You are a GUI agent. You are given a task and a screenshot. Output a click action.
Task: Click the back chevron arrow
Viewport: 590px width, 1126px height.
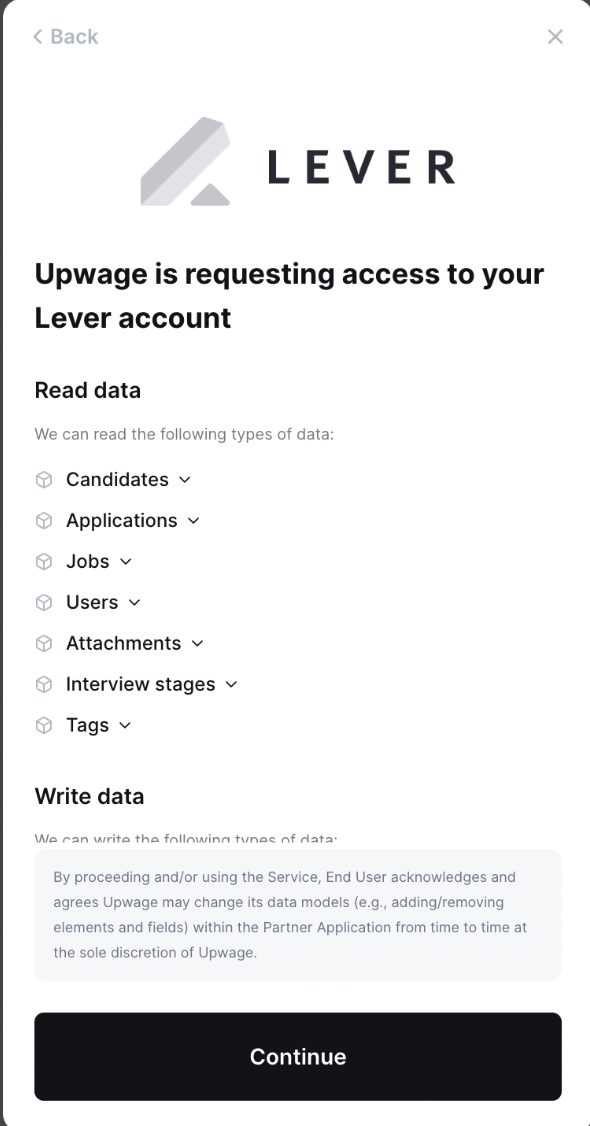(x=37, y=36)
